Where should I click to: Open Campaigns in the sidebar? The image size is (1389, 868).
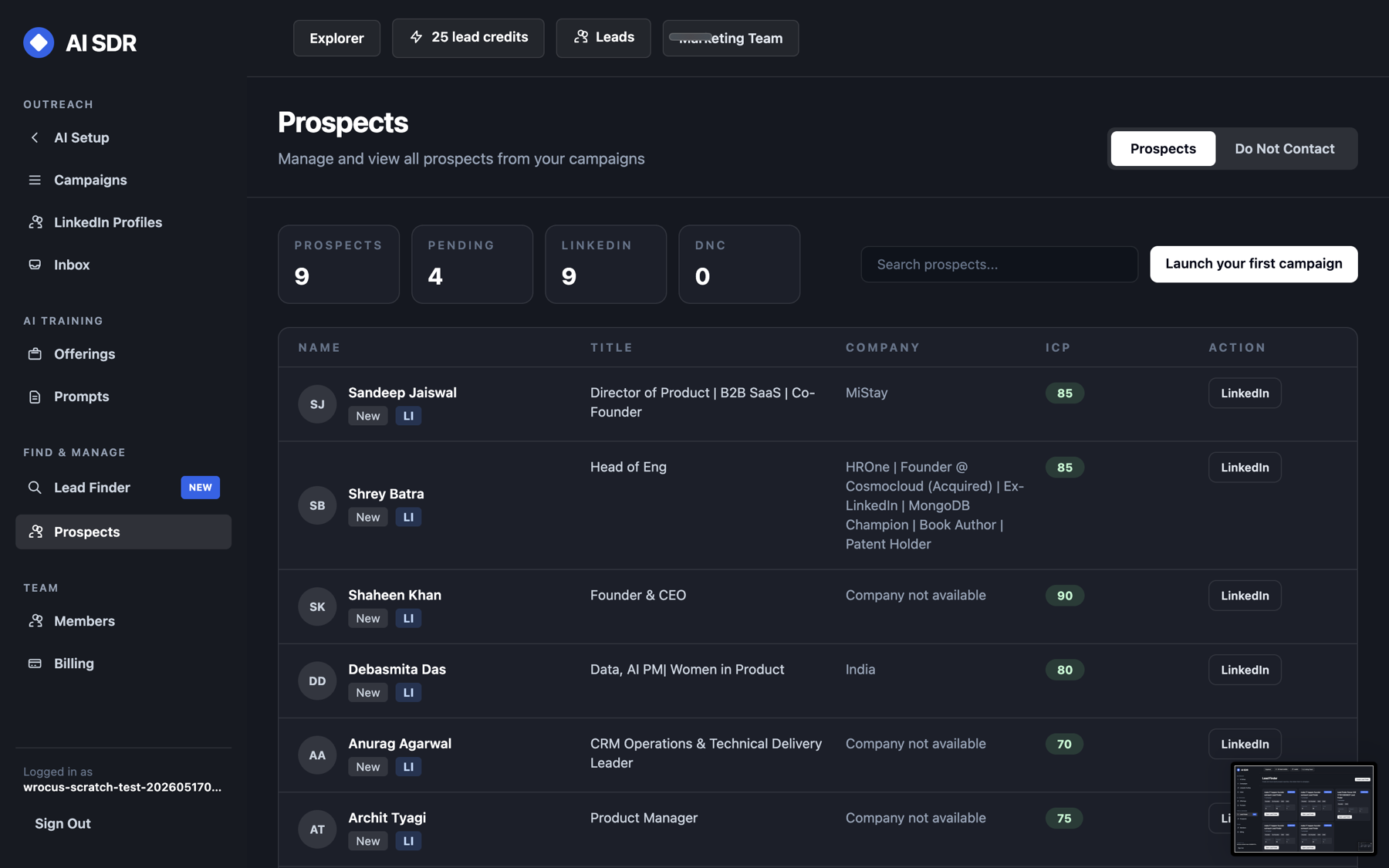pos(123,180)
